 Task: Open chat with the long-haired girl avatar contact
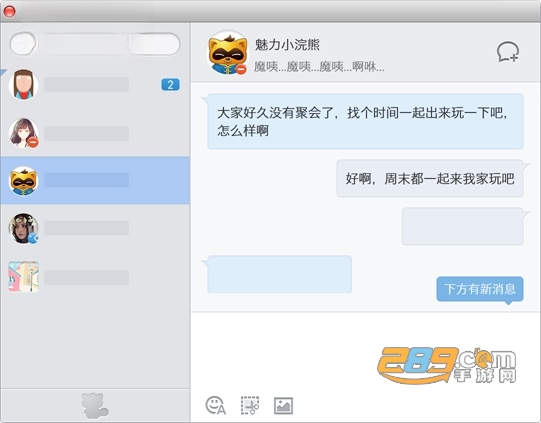point(95,85)
